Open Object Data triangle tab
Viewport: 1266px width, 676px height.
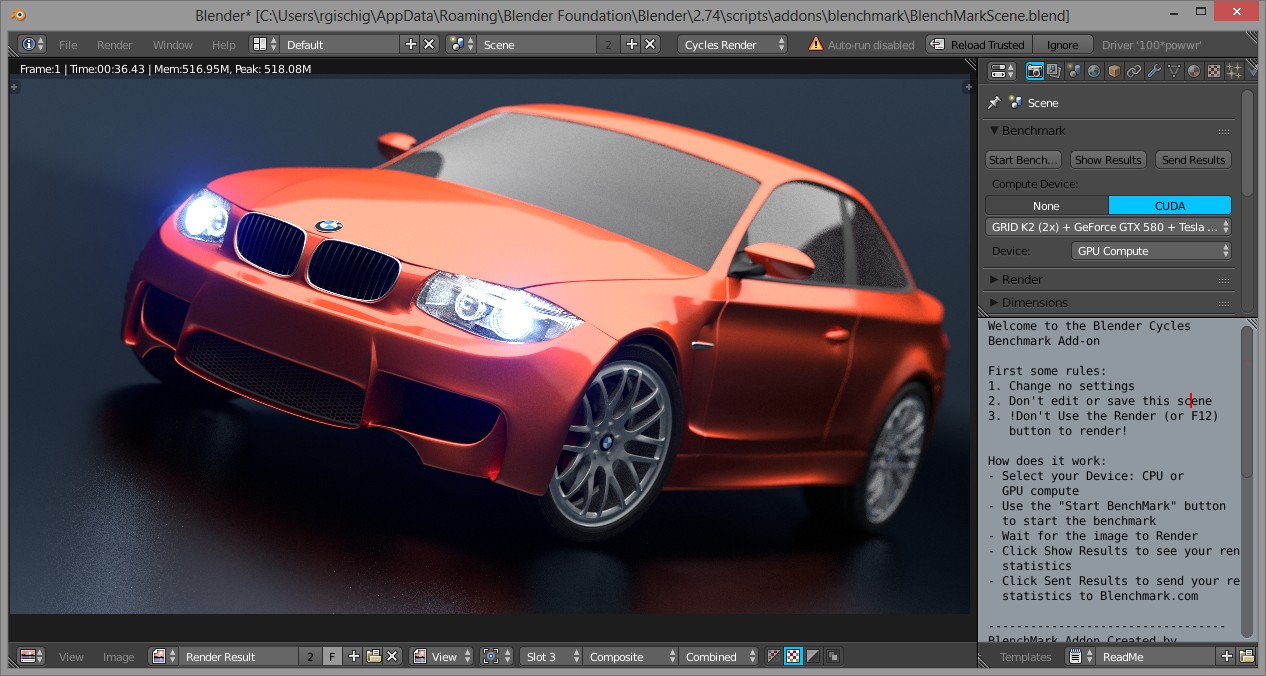[1174, 71]
